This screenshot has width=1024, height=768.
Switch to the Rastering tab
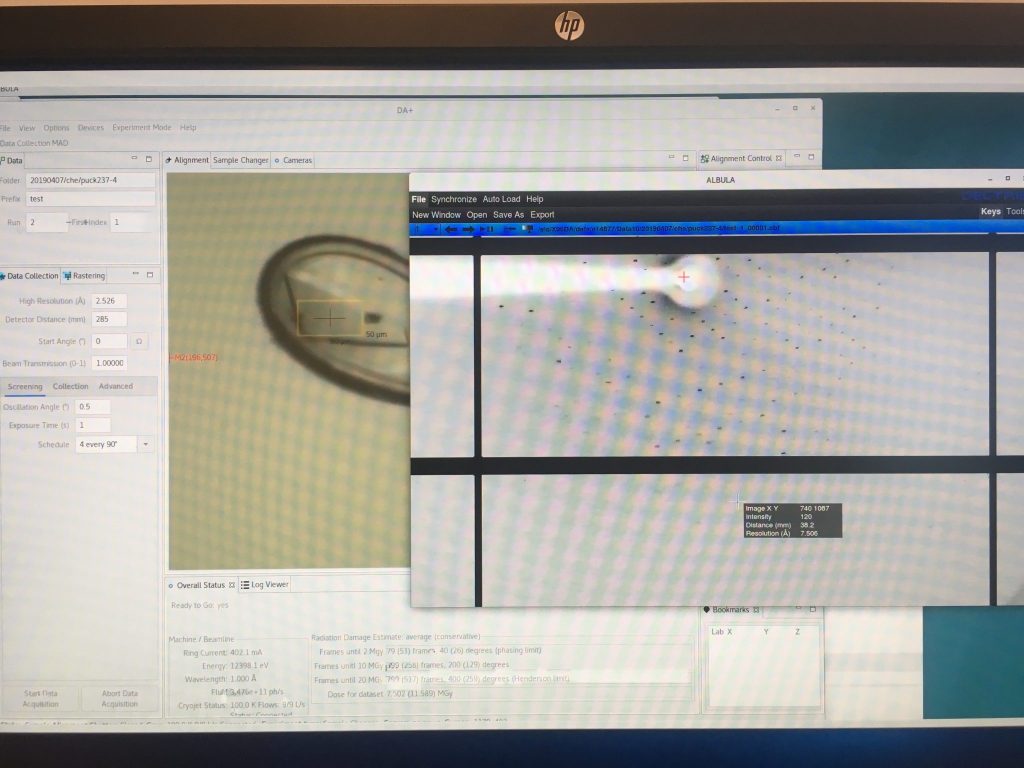click(84, 276)
